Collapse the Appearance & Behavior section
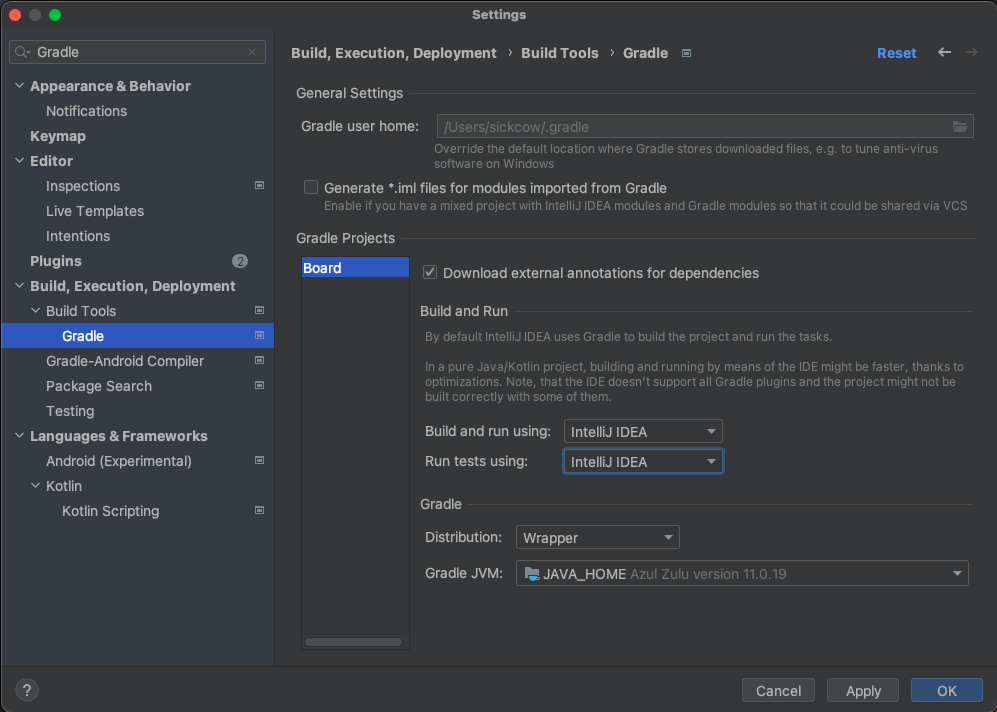997x712 pixels. [19, 85]
